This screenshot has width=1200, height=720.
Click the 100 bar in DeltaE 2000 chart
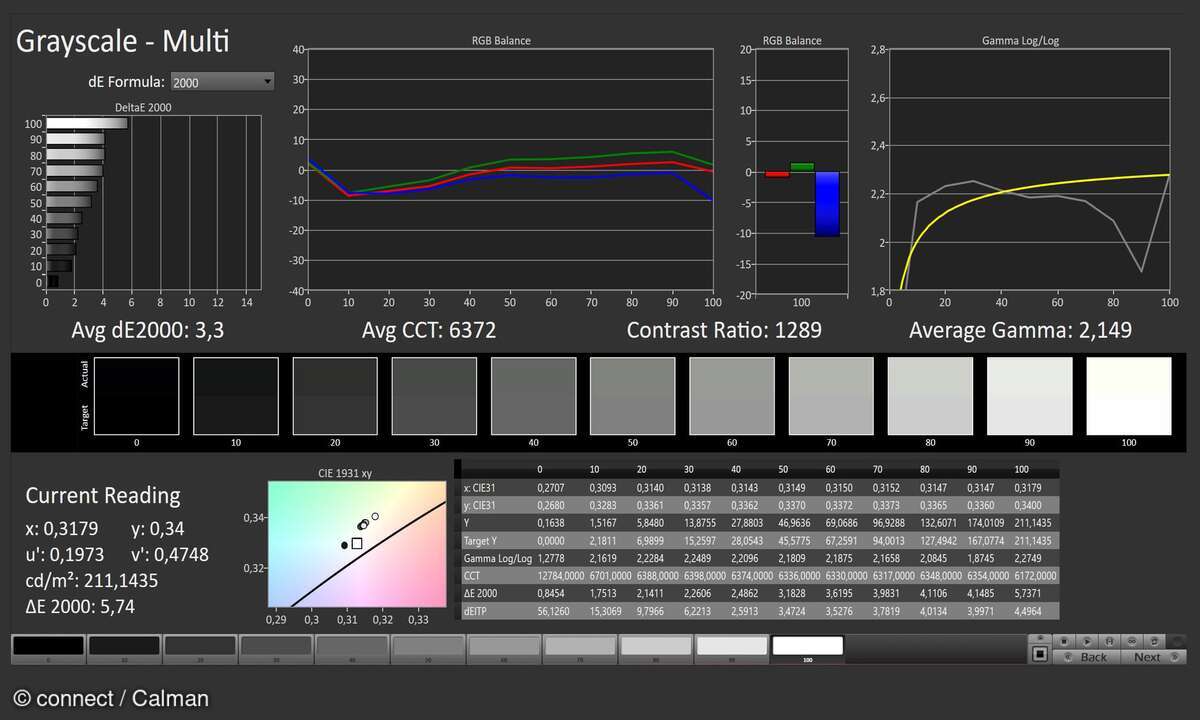tap(87, 123)
